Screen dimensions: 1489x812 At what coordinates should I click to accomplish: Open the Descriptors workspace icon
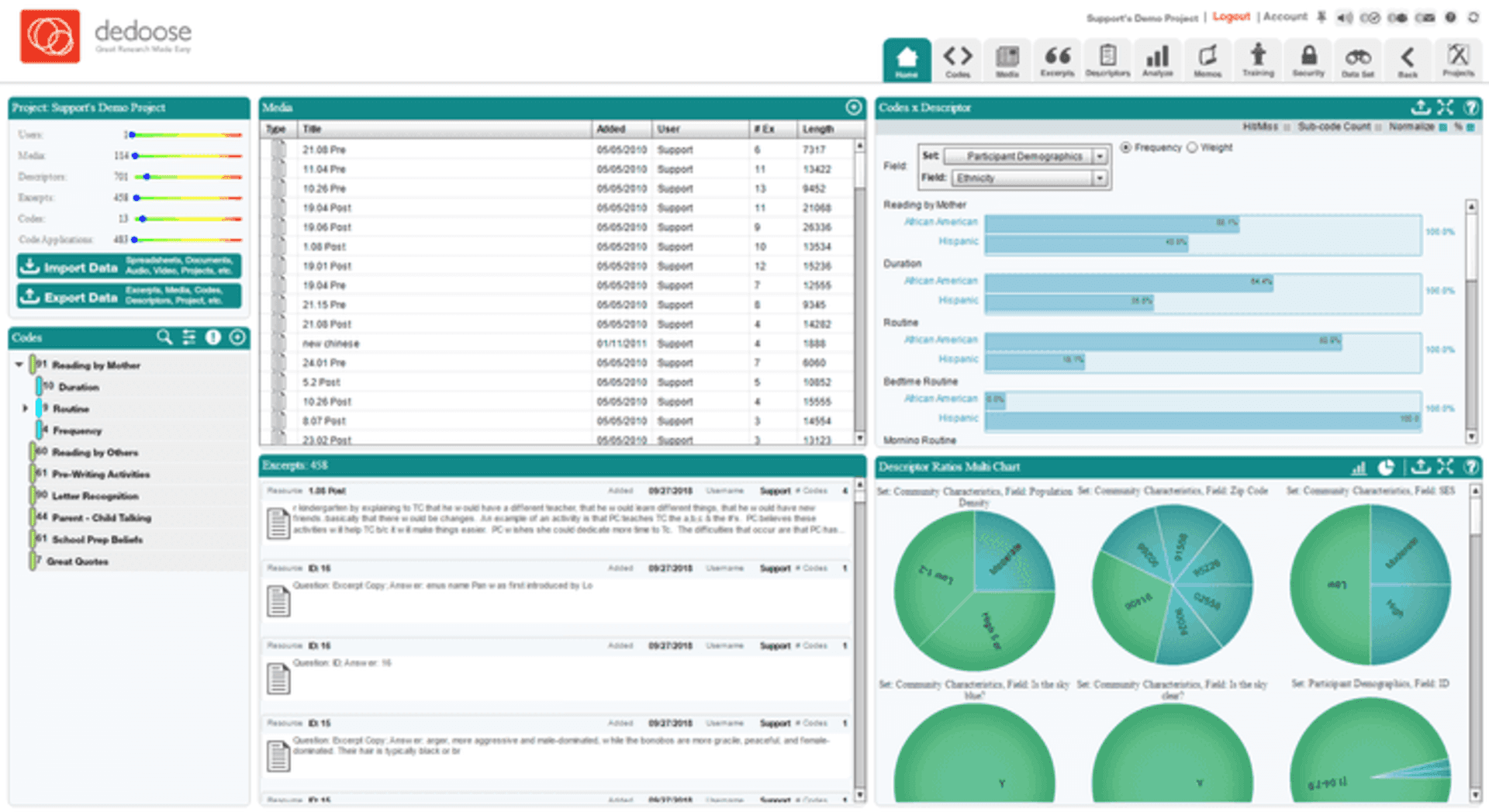click(x=1107, y=59)
